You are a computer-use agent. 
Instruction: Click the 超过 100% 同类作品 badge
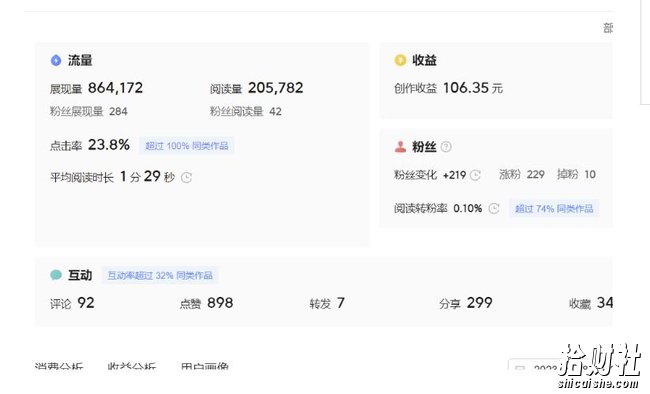pos(187,146)
